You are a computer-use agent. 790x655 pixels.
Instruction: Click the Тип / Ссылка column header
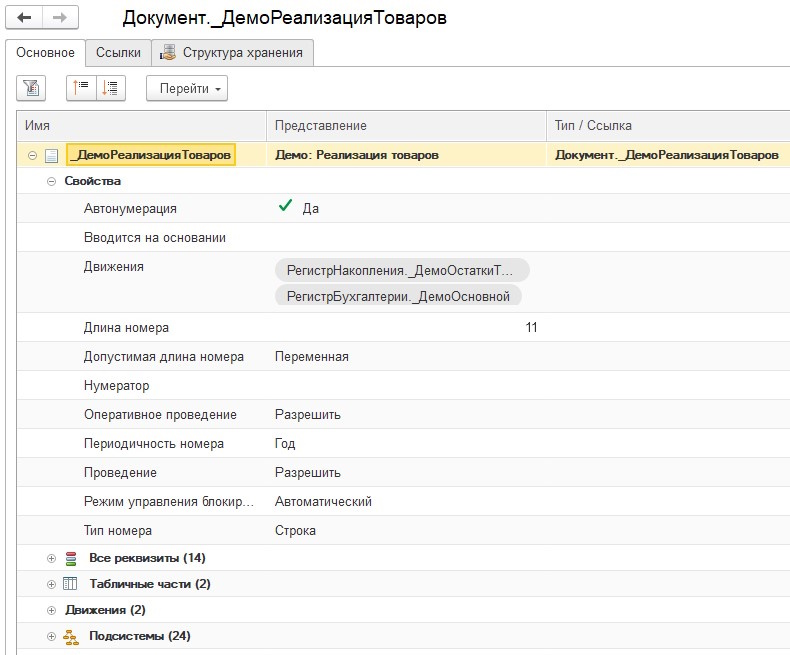pyautogui.click(x=668, y=125)
